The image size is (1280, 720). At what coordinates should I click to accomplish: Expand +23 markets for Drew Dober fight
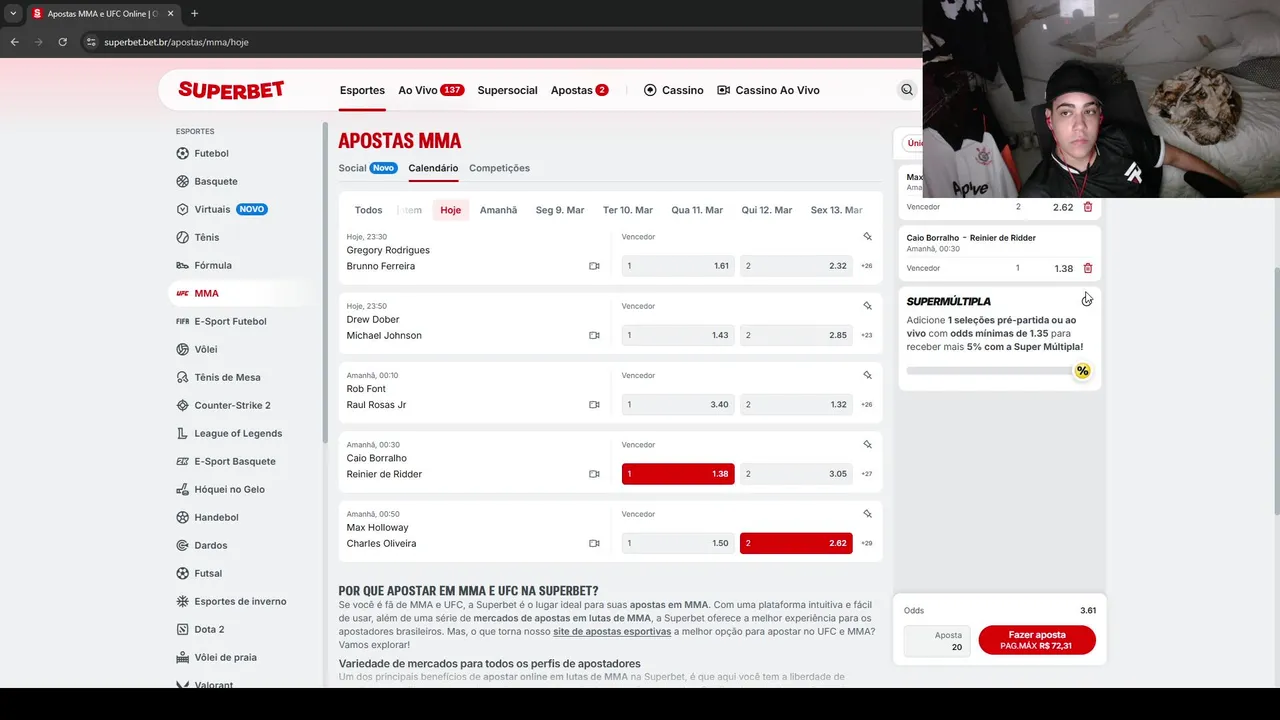point(867,335)
